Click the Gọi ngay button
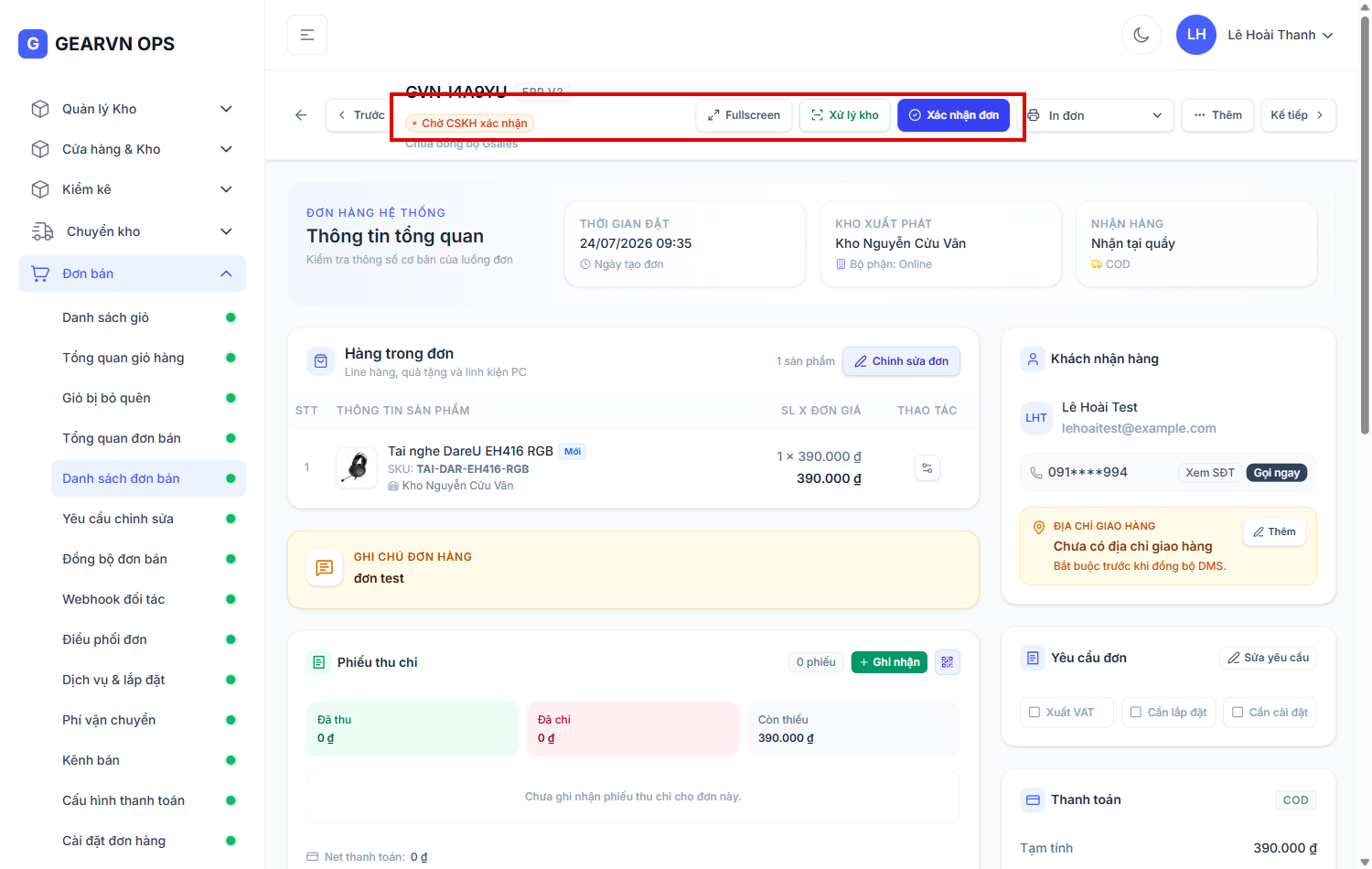 pos(1276,473)
